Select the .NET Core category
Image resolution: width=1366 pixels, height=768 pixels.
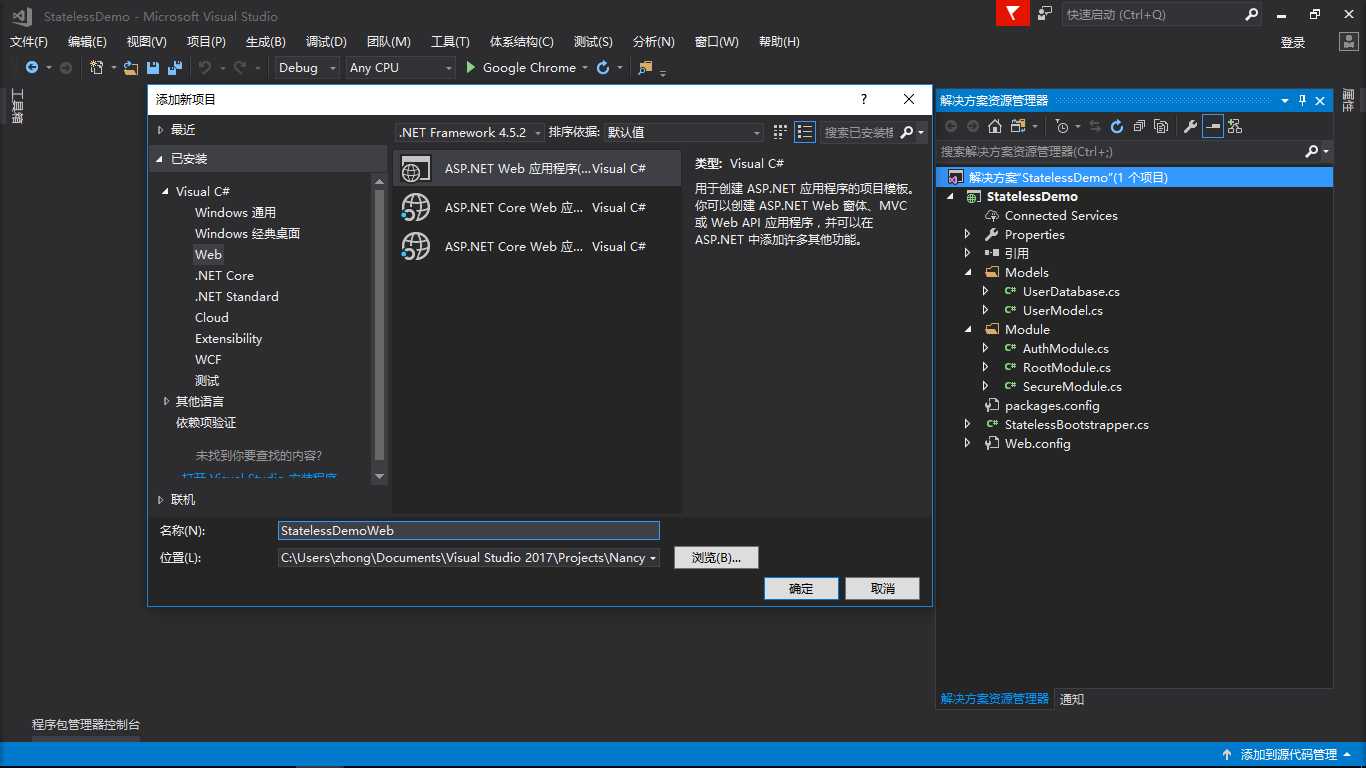[x=224, y=275]
